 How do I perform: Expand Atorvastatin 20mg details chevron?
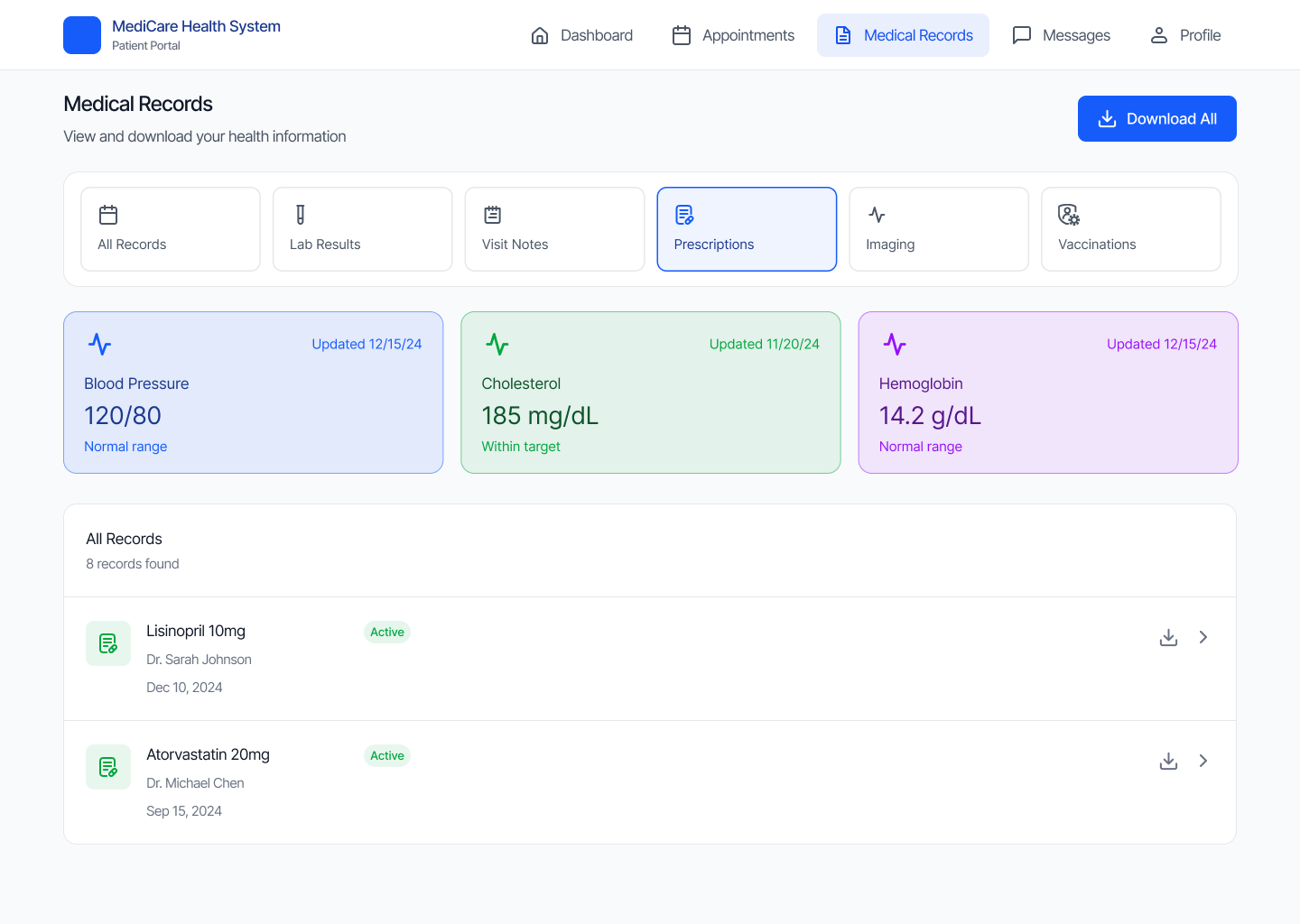click(x=1203, y=761)
